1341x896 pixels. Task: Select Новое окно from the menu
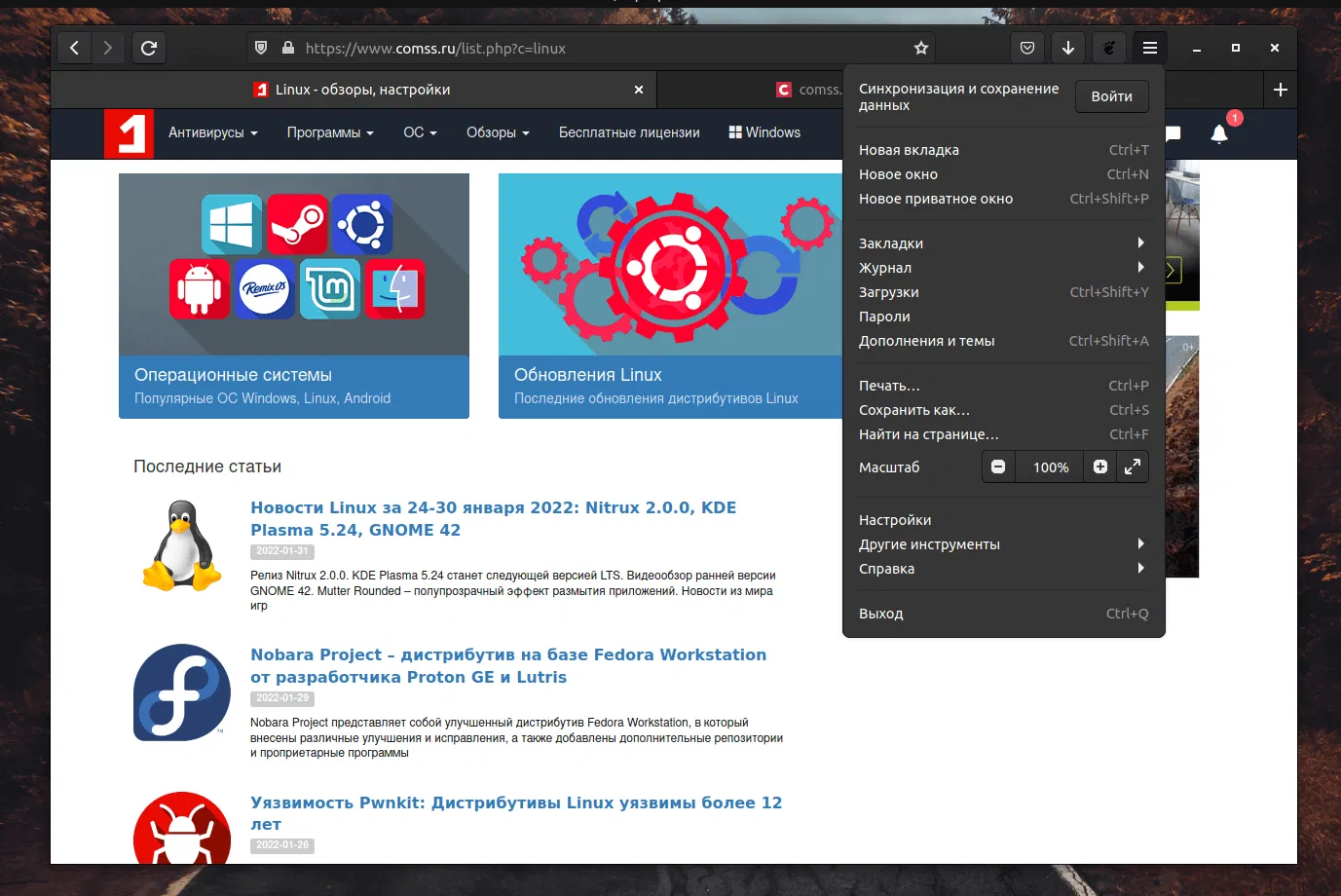pos(1003,174)
